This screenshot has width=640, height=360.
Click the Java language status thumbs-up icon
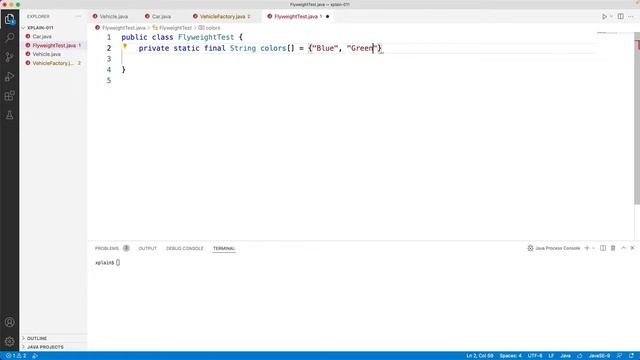coord(579,356)
